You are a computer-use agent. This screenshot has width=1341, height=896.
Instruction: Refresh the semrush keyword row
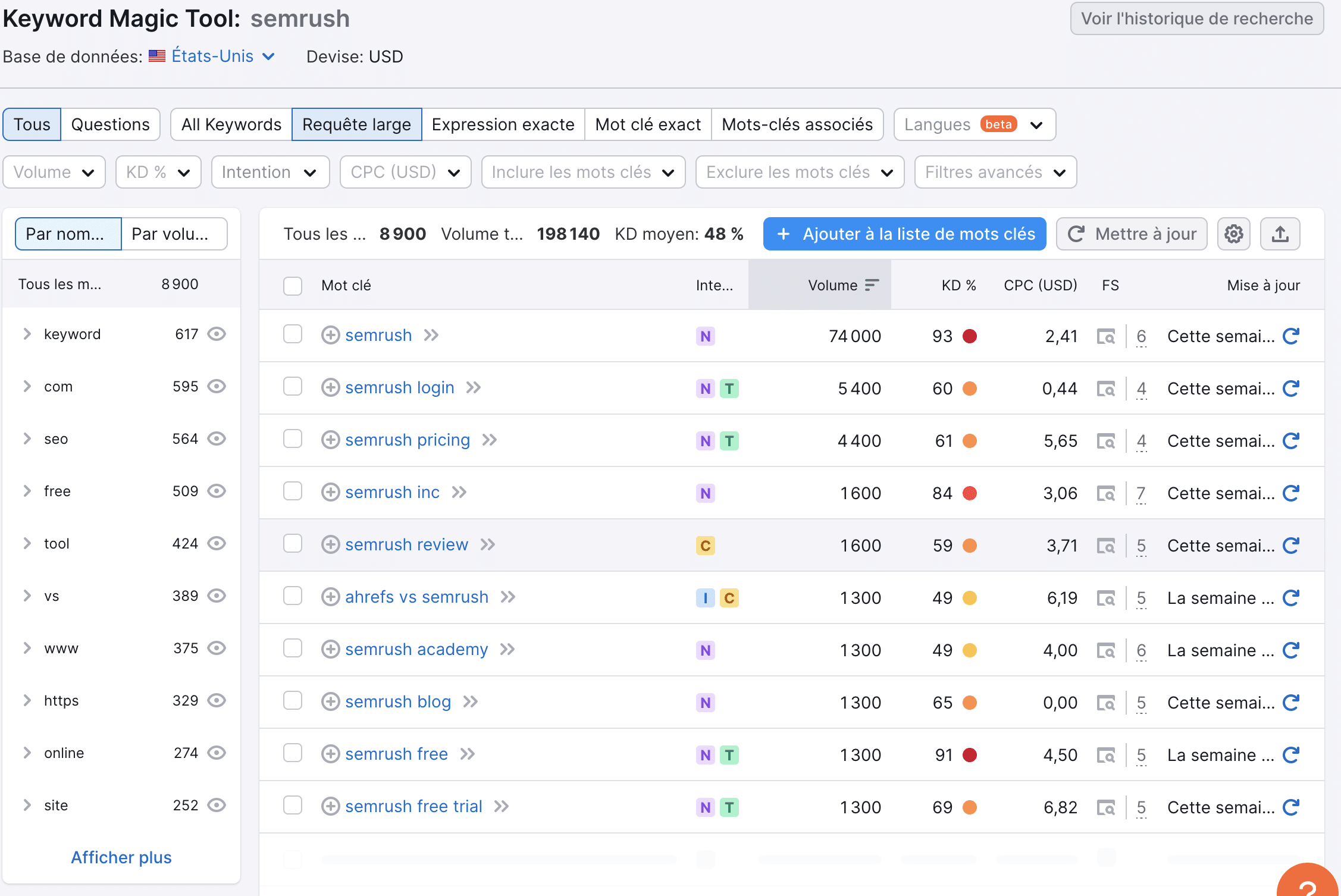1290,336
